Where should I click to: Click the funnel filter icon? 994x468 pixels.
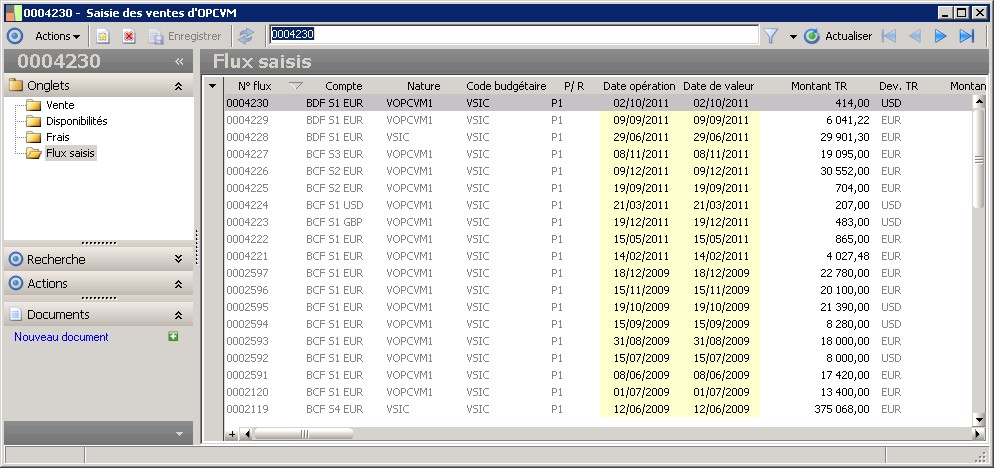click(x=771, y=36)
